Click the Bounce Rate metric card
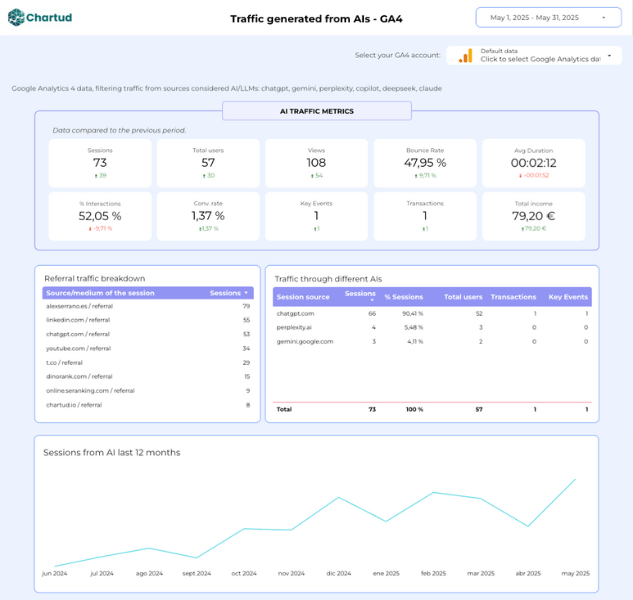 [x=424, y=162]
